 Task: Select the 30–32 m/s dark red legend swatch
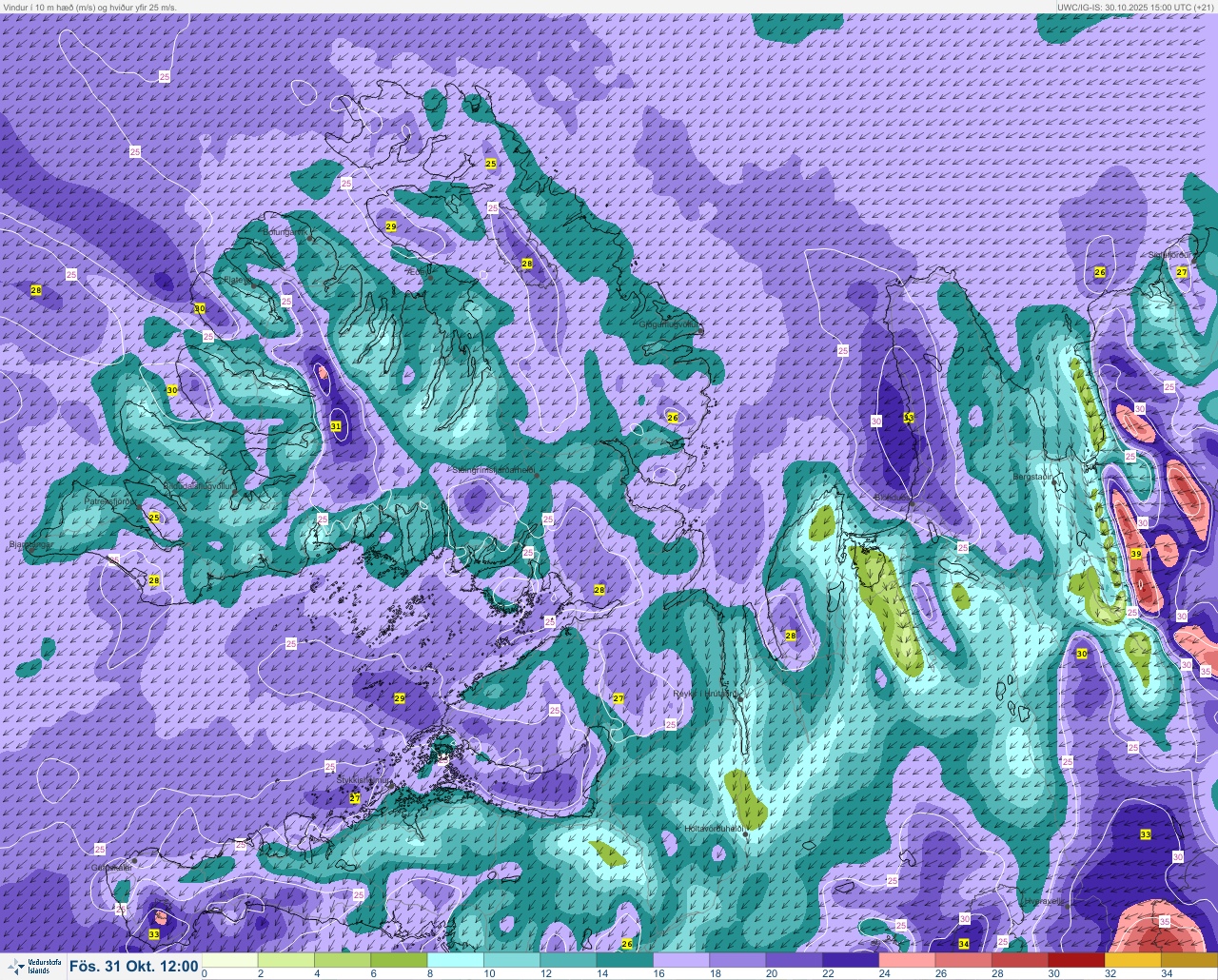pyautogui.click(x=1076, y=960)
